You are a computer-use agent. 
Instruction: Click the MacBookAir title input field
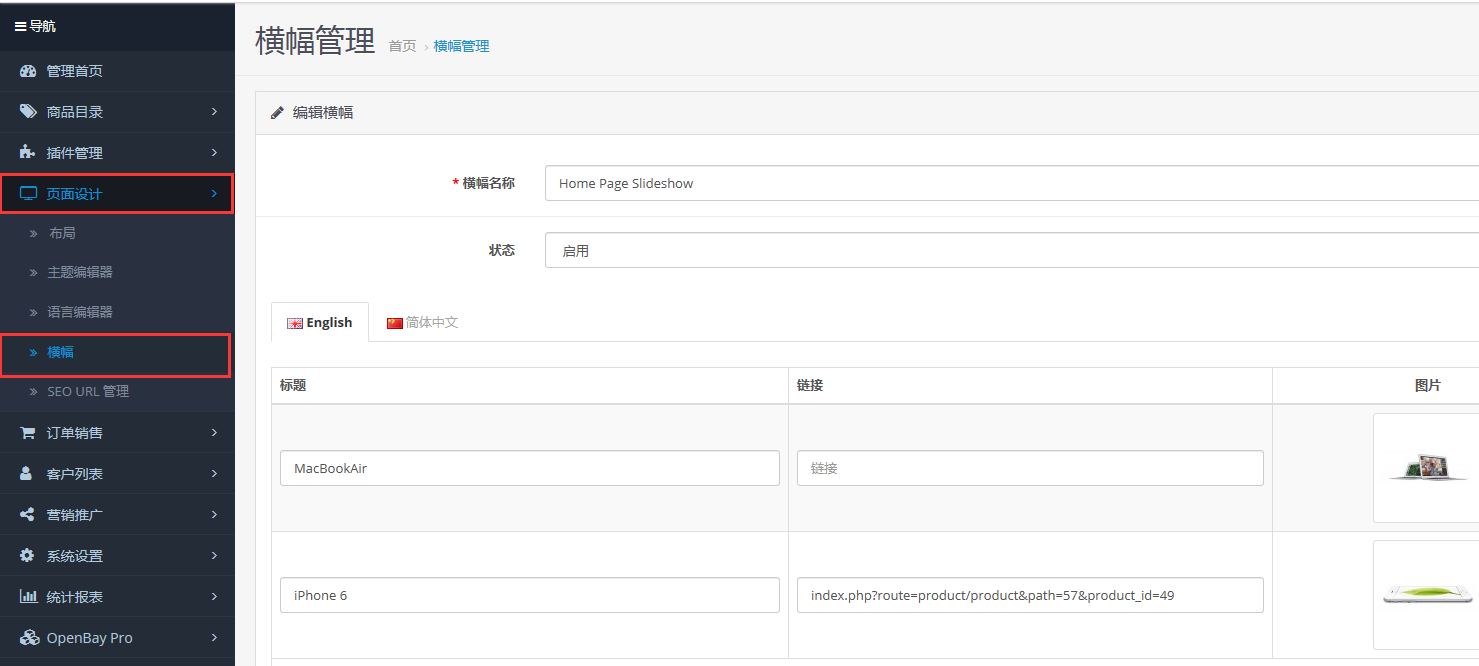pyautogui.click(x=530, y=468)
